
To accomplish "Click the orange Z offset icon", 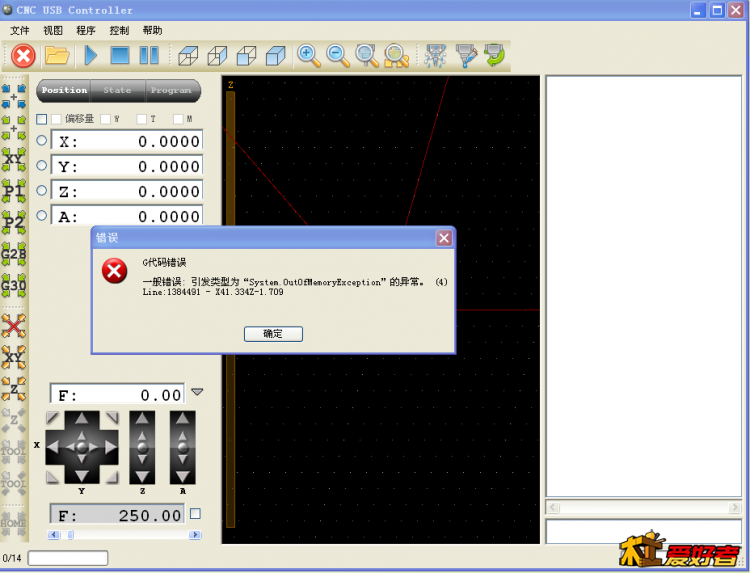I will 13,389.
